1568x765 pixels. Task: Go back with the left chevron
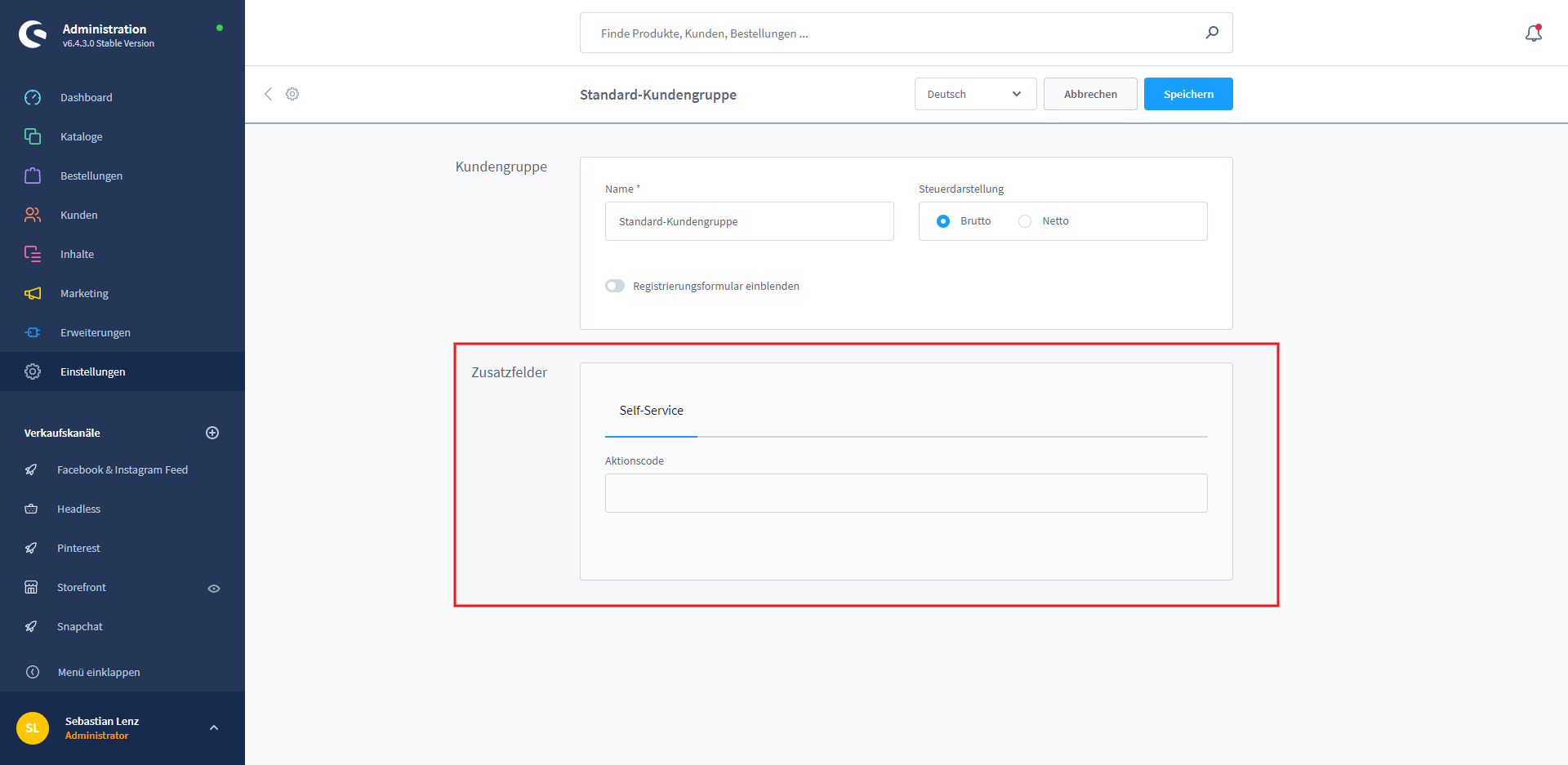268,94
